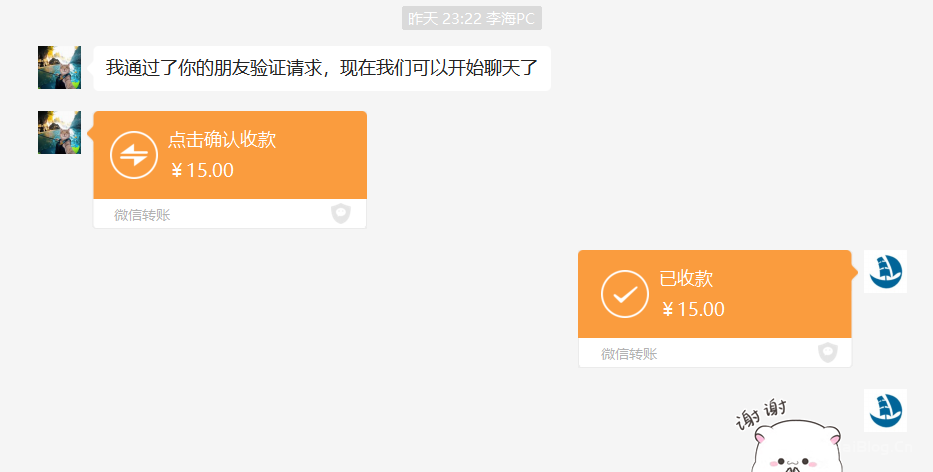Viewport: 933px width, 472px height.
Task: Click 微信转账 label under 已收款 card
Action: point(629,354)
